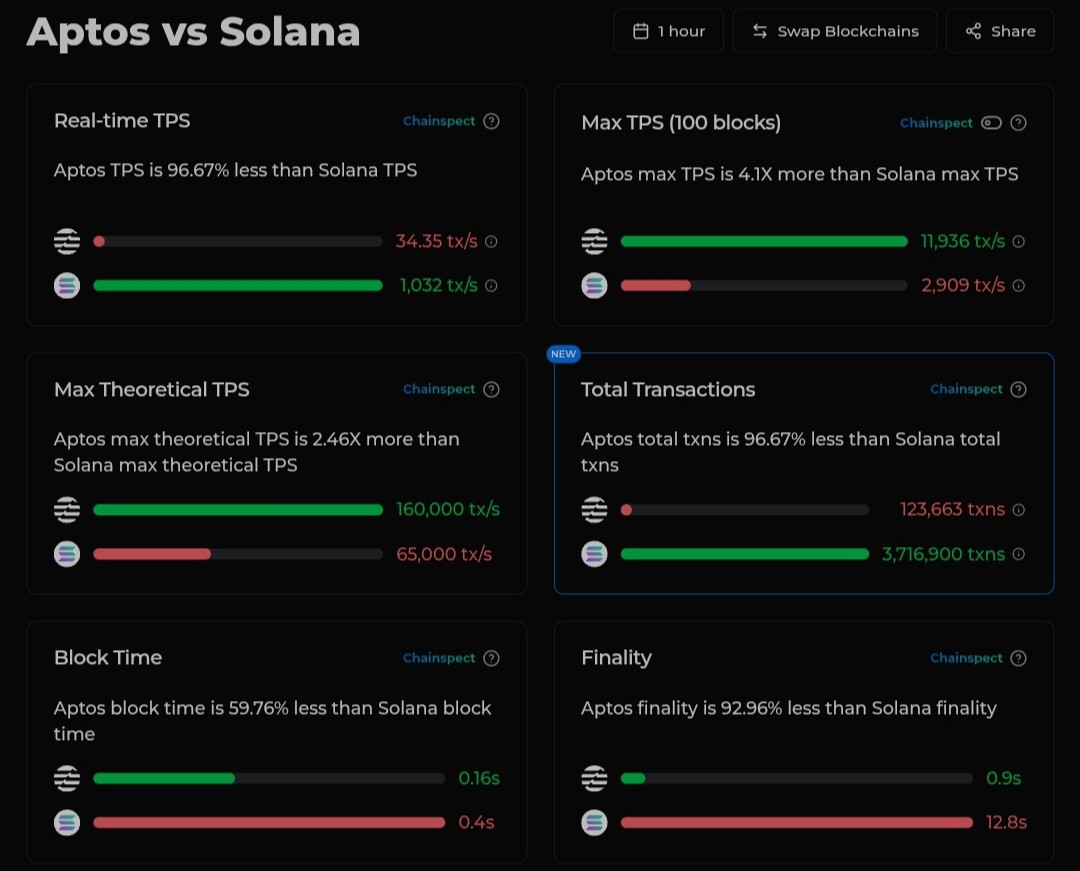Click the Max Theoretical TPS heading
This screenshot has height=871, width=1080.
[x=152, y=390]
